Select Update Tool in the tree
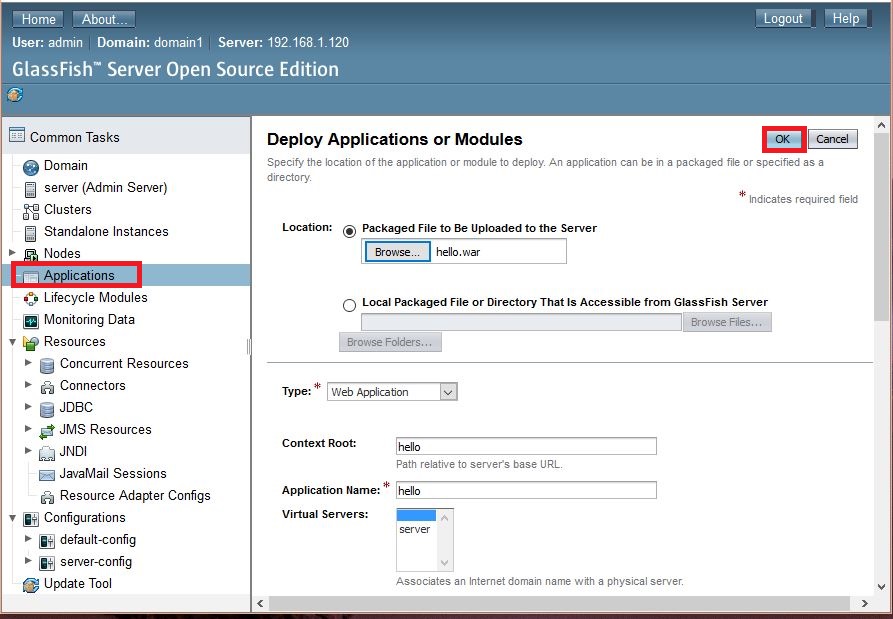The height and width of the screenshot is (619, 893). 78,584
